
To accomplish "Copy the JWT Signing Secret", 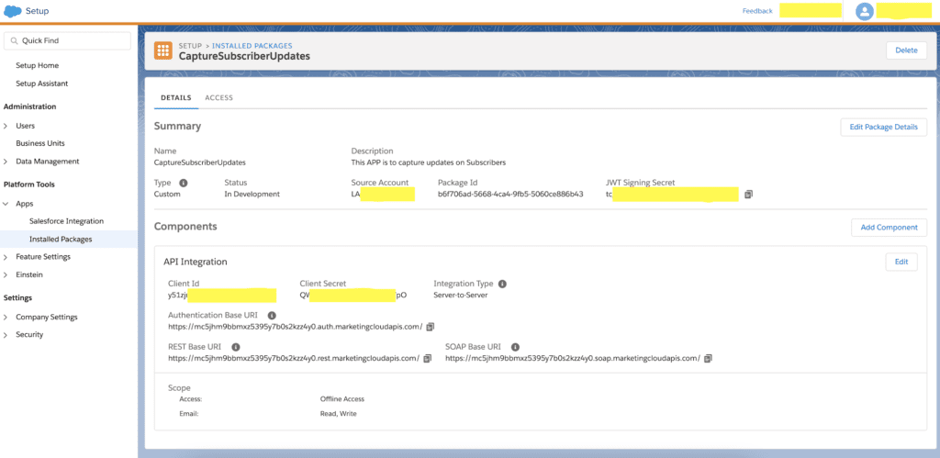I will click(x=748, y=194).
